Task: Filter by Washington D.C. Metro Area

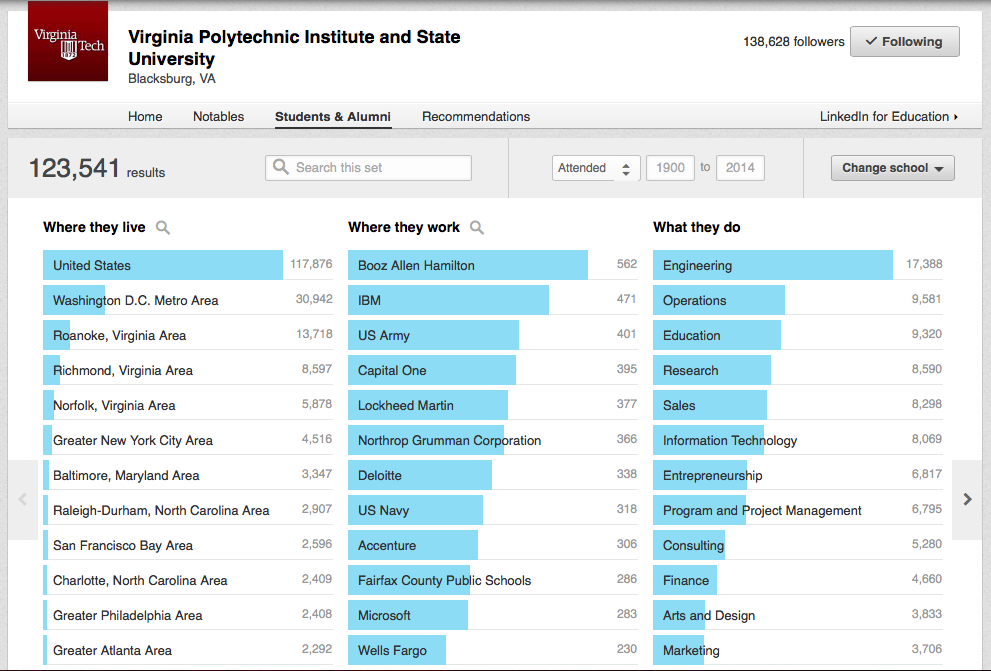Action: tap(188, 300)
